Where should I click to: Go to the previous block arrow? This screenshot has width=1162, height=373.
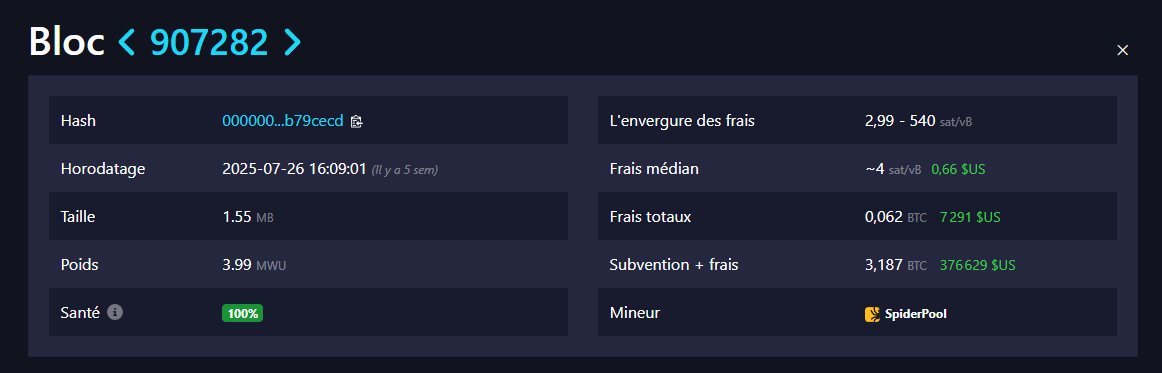127,43
